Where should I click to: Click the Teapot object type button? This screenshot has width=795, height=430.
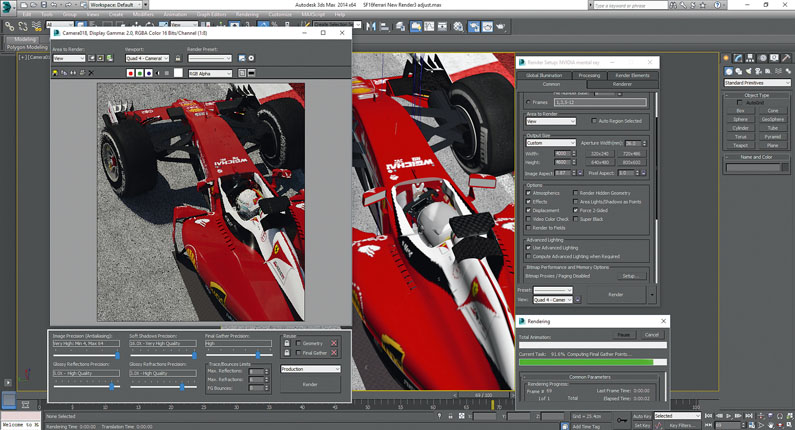(740, 145)
